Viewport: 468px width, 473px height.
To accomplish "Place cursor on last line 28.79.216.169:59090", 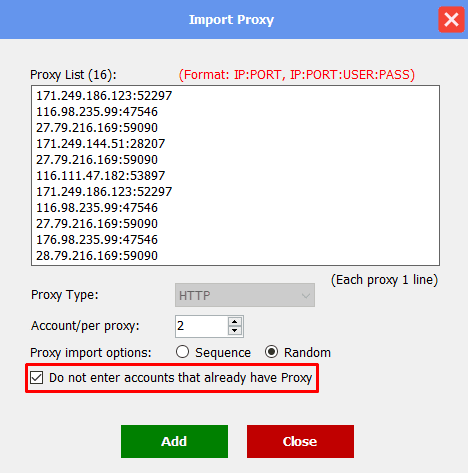I will coord(97,256).
